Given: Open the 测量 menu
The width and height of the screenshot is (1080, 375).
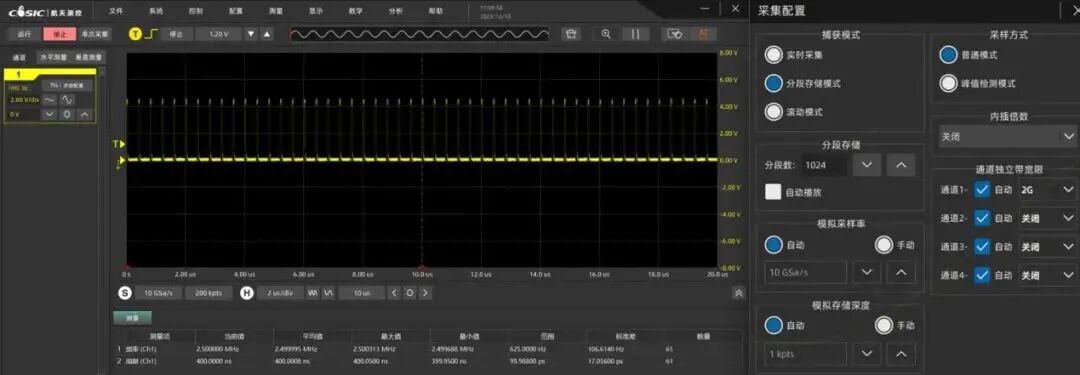Looking at the screenshot, I should tap(276, 11).
